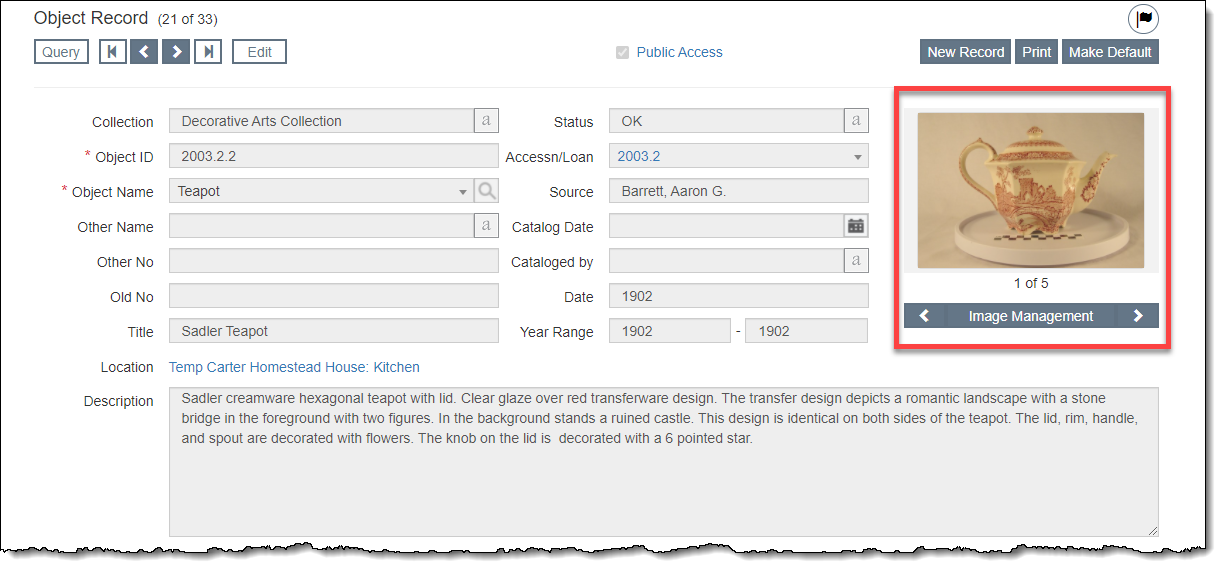Image resolution: width=1221 pixels, height=568 pixels.
Task: Expand the Object Name dropdown
Action: point(462,191)
